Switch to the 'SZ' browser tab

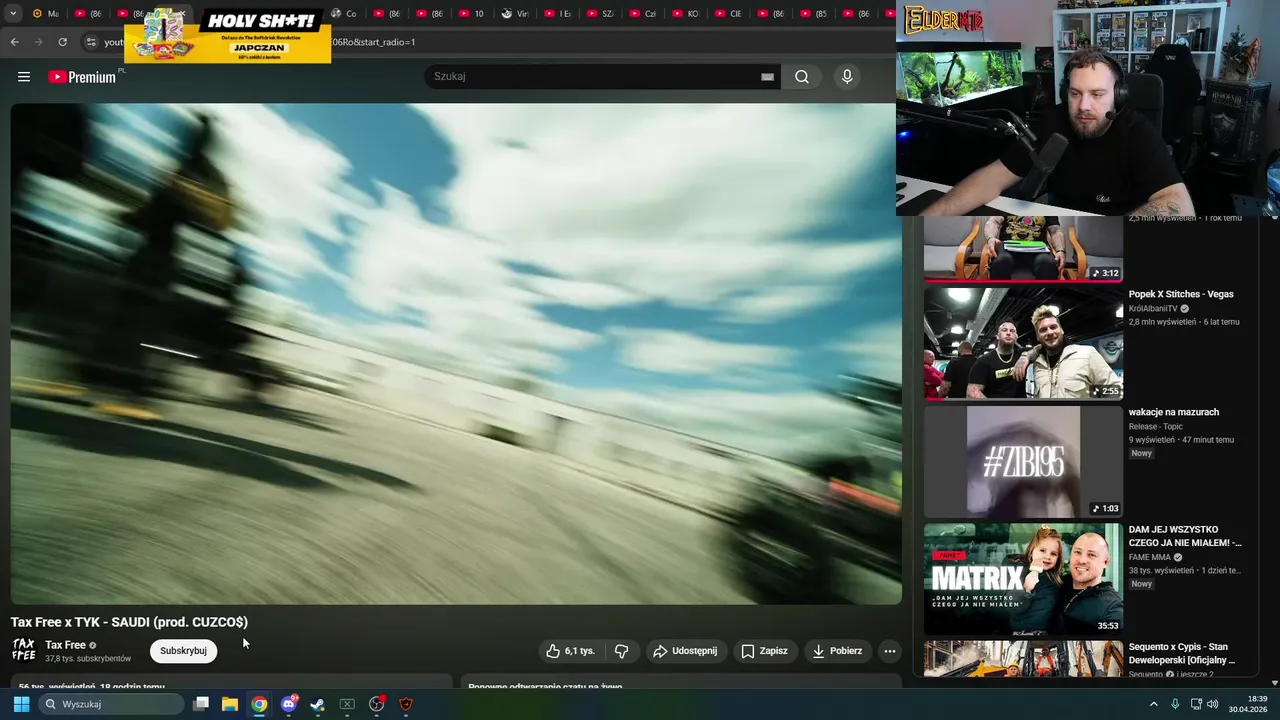point(600,14)
